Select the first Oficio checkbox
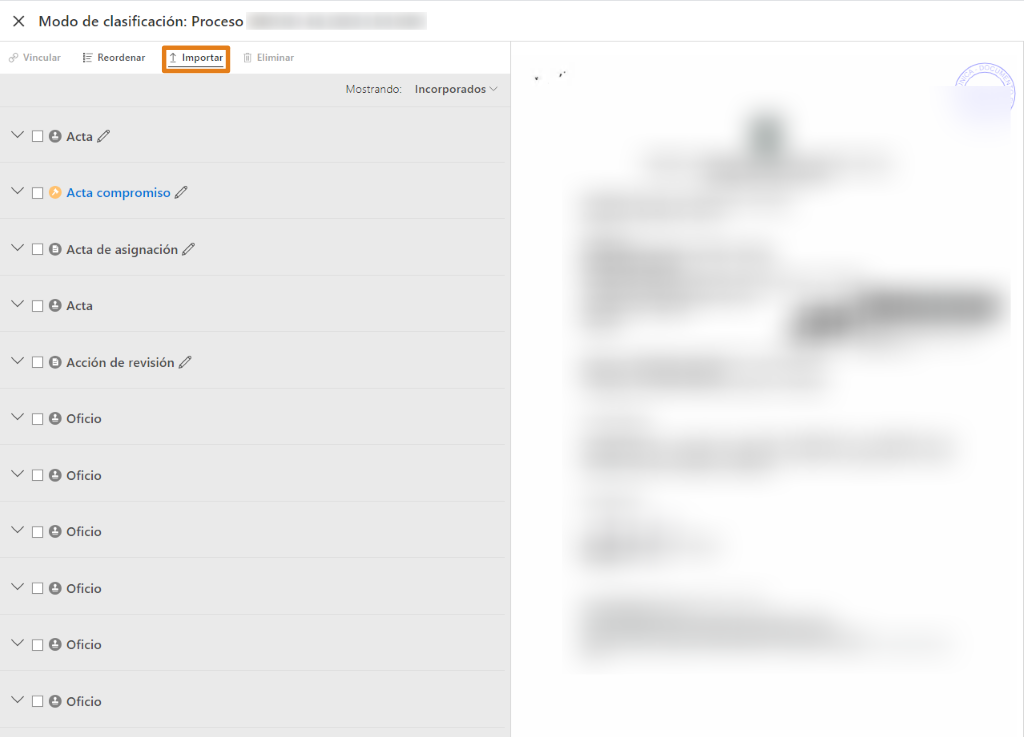Viewport: 1024px width, 737px height. coord(37,419)
